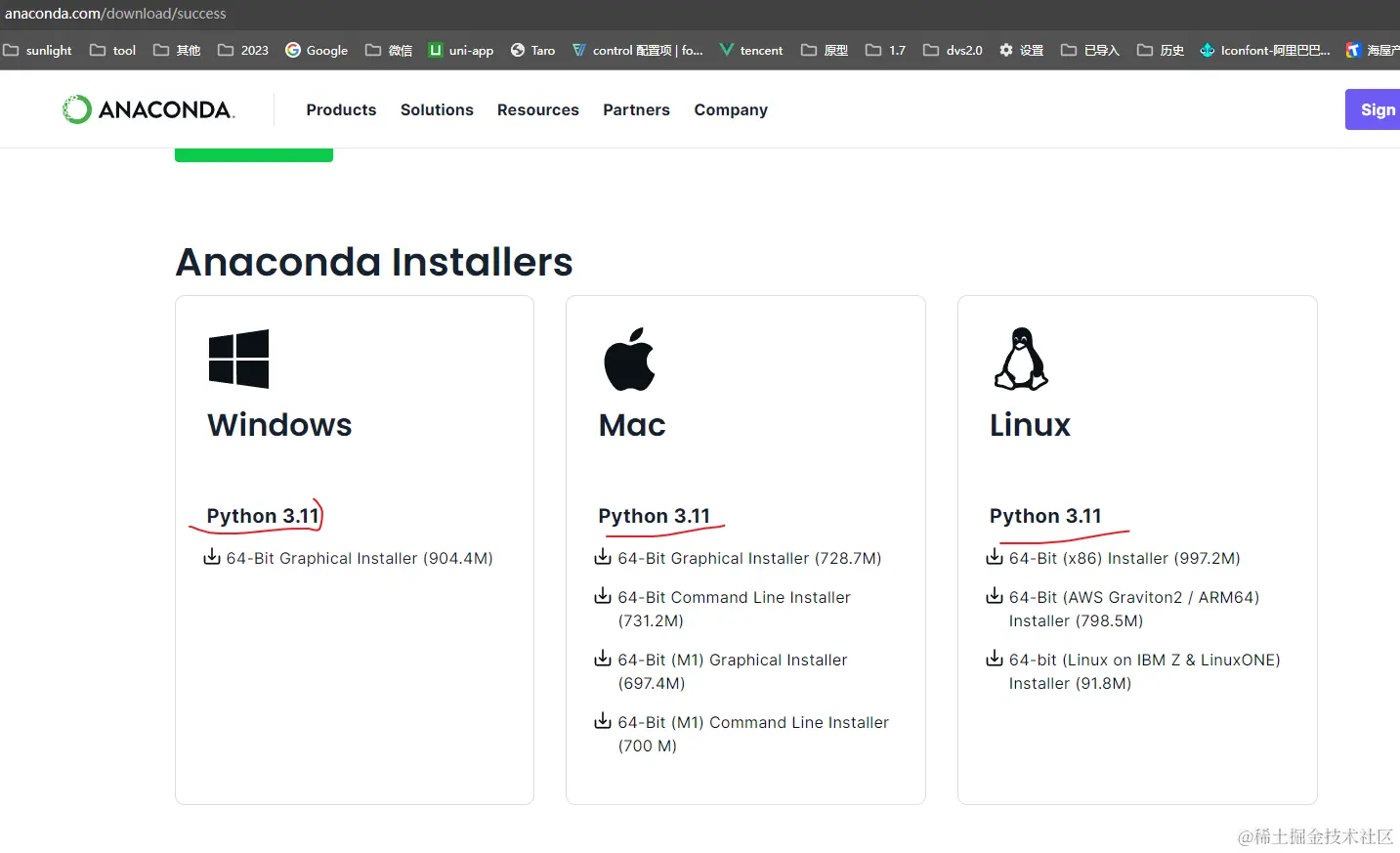The image size is (1400, 853).
Task: Click Python 3.11 under Windows
Action: tap(263, 516)
